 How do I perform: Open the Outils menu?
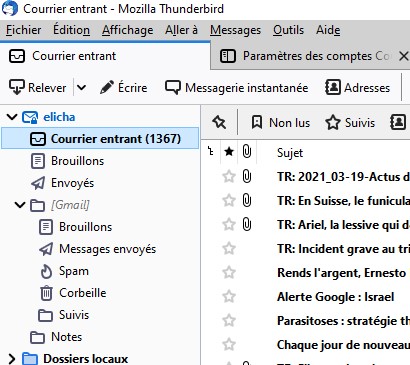(288, 30)
